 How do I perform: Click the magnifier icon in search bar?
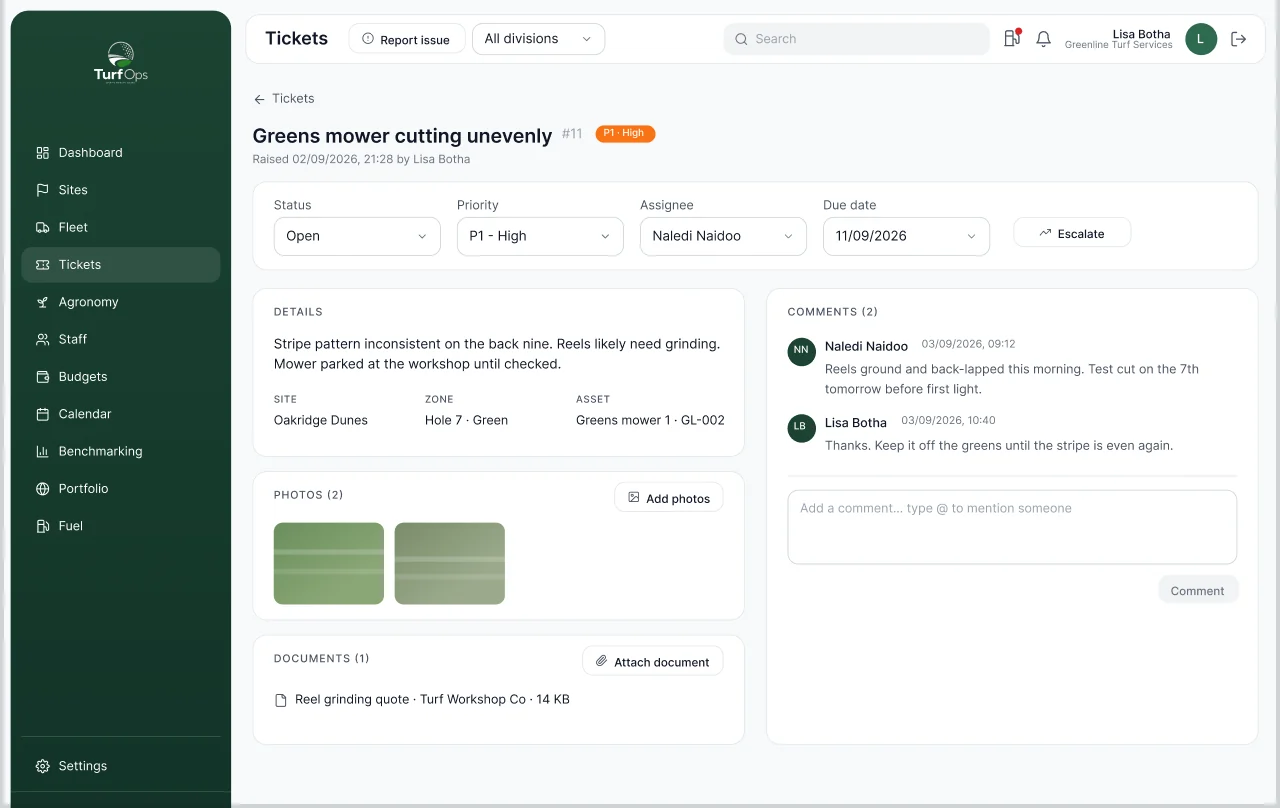[x=741, y=39]
